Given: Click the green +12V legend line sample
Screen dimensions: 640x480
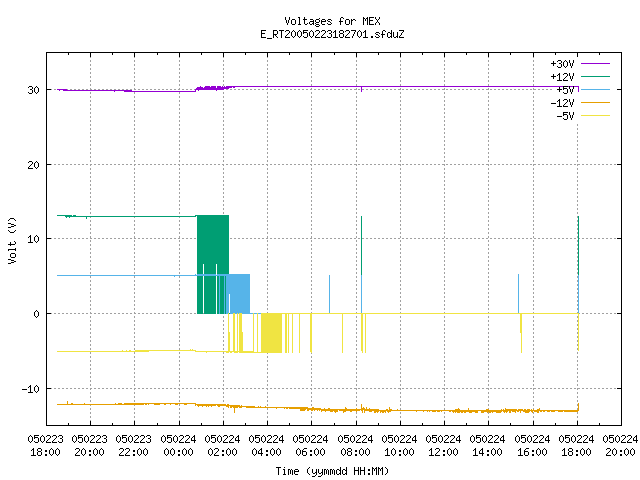Looking at the screenshot, I should point(595,76).
